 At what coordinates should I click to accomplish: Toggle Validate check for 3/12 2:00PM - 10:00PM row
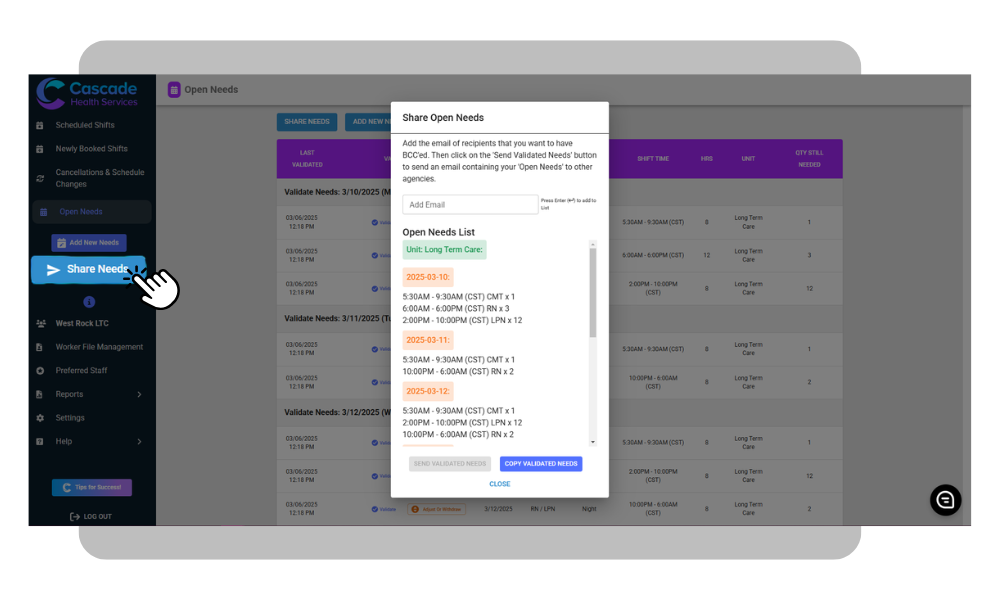[374, 476]
